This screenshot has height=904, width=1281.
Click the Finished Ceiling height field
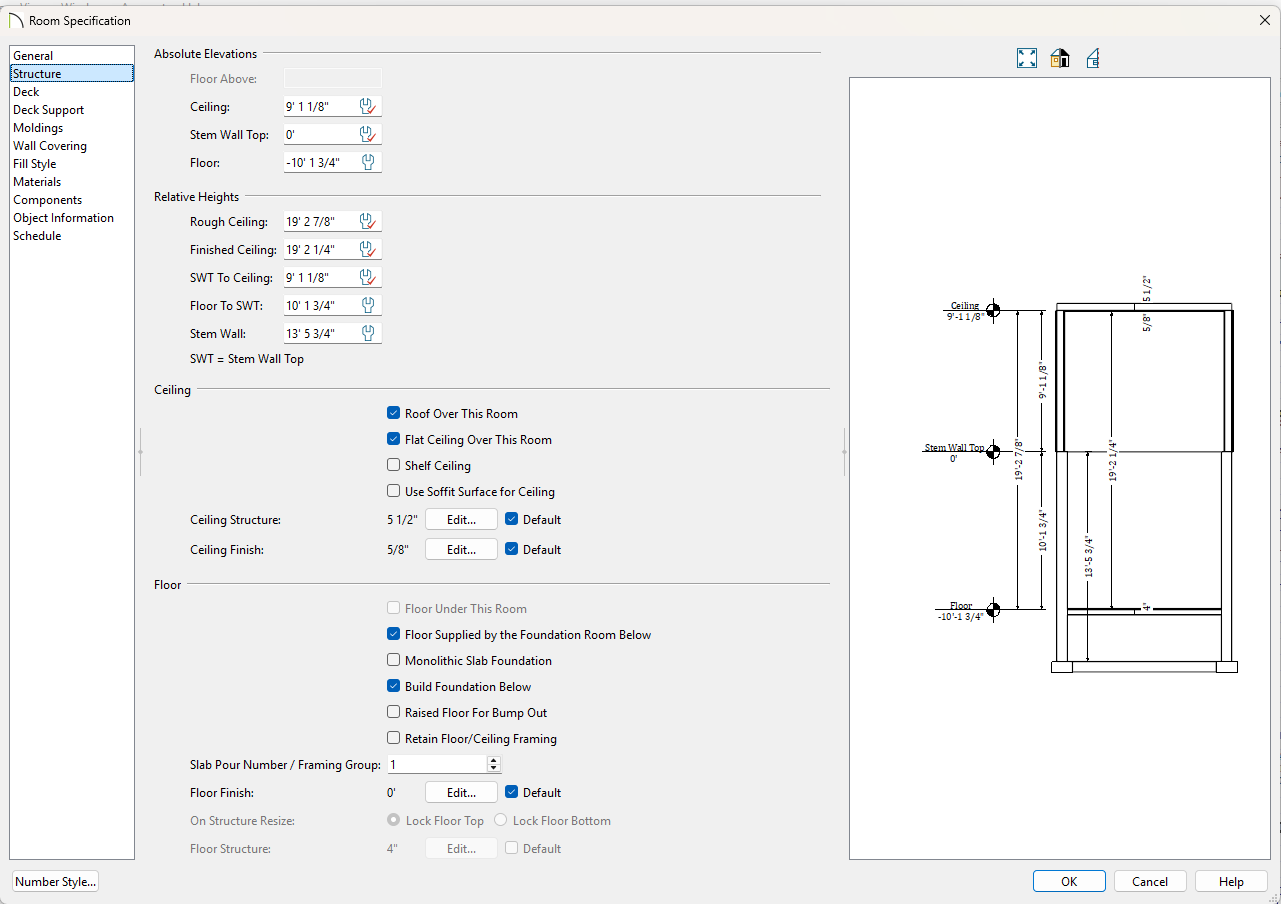(x=320, y=250)
